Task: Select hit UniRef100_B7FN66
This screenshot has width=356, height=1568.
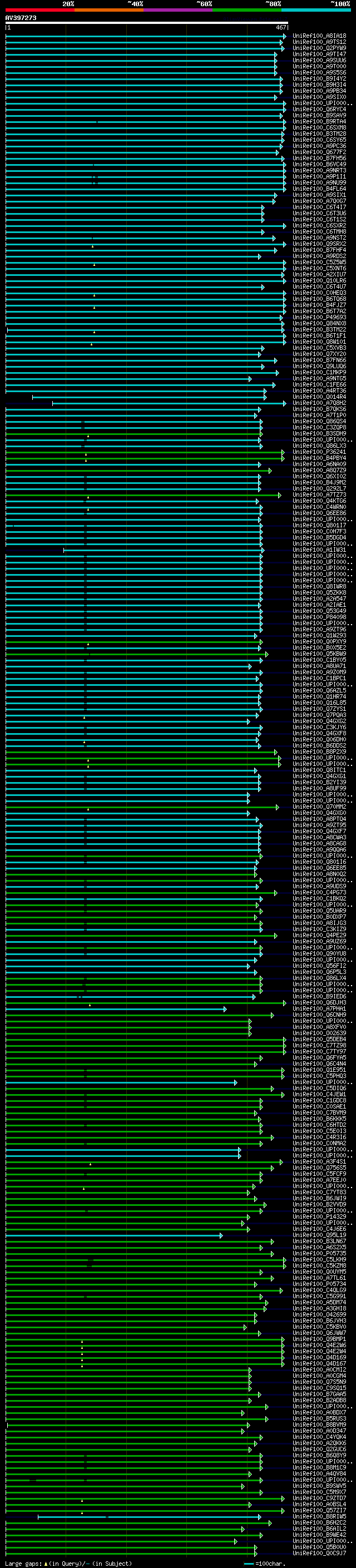Action: tap(319, 360)
